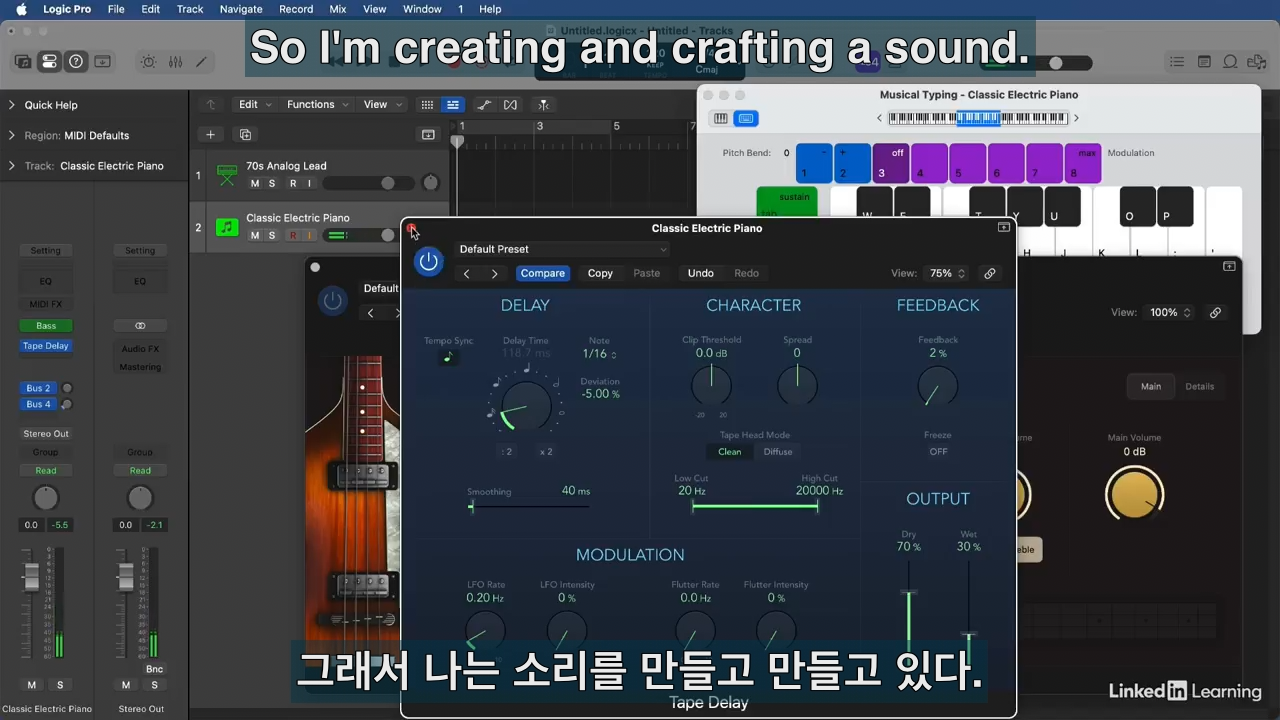Open Smart Controls dial icon
The width and height of the screenshot is (1280, 720).
148,62
